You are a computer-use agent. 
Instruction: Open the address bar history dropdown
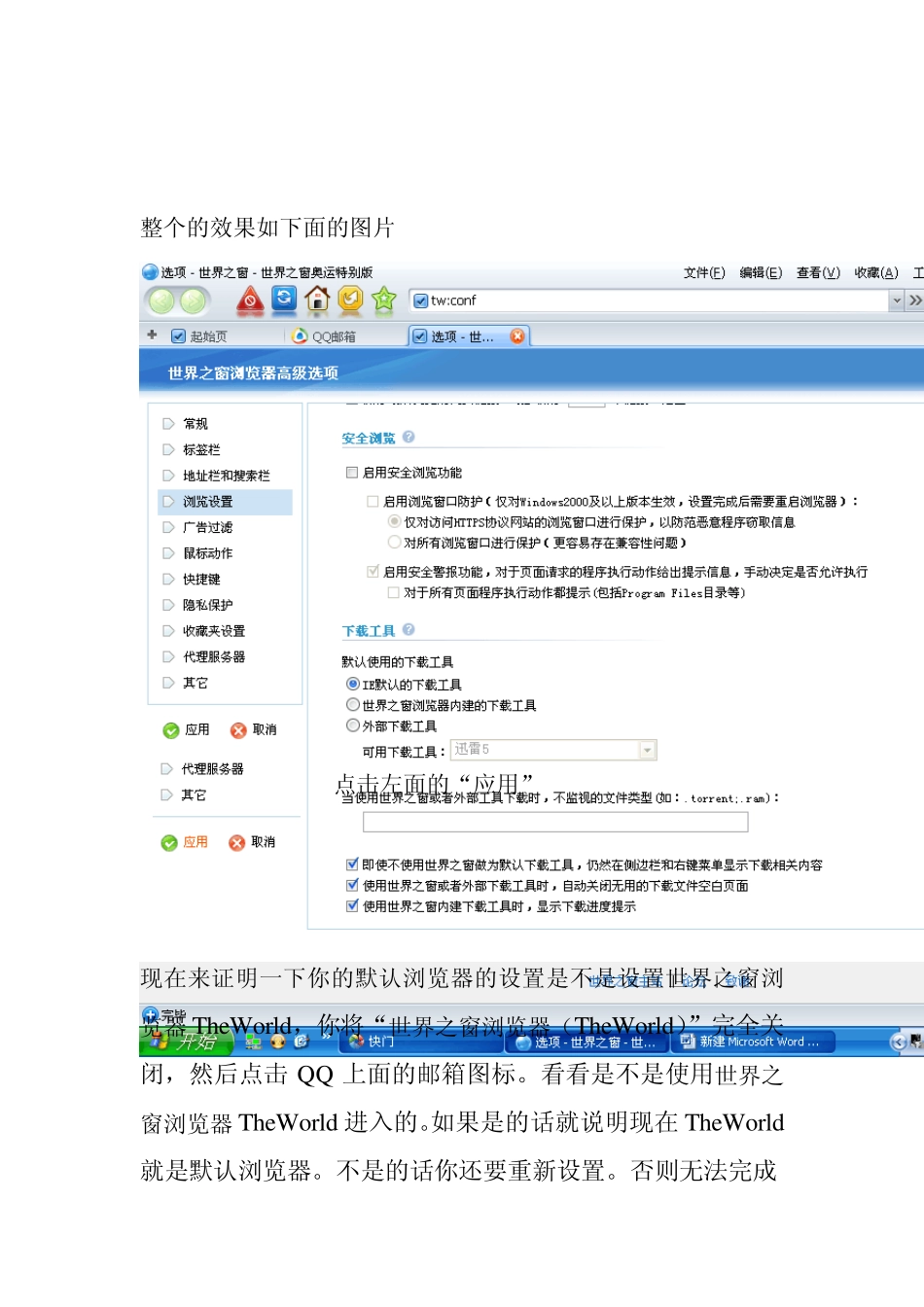tap(897, 300)
